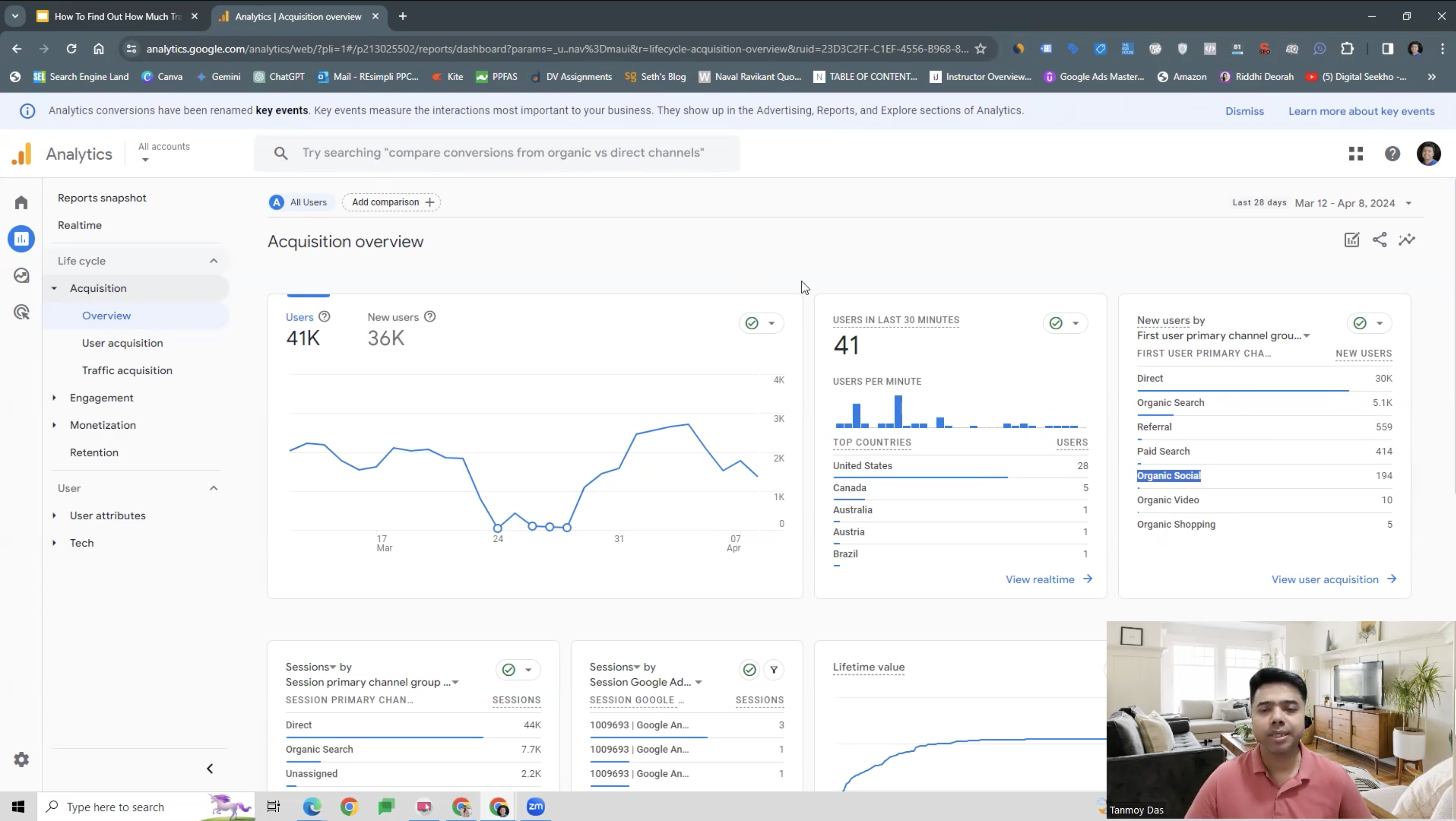
Task: Toggle check icon on Users in last 30 minutes card
Action: click(1056, 323)
